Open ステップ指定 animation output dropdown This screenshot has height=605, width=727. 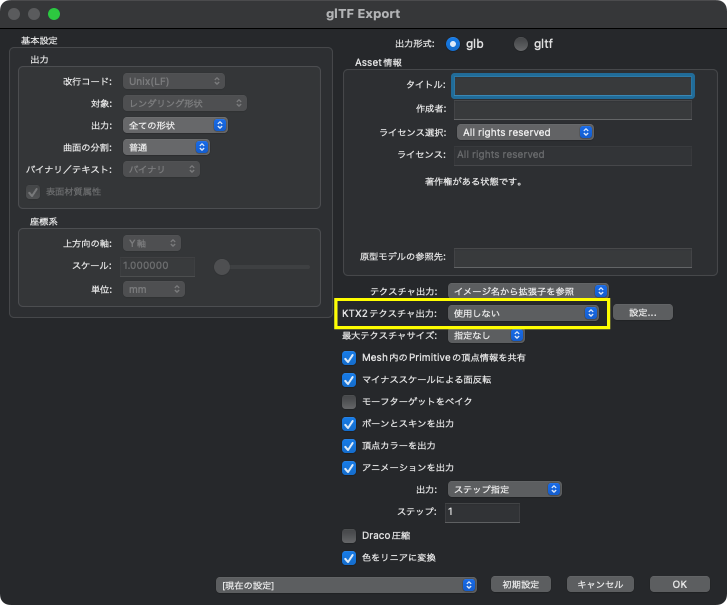(504, 489)
